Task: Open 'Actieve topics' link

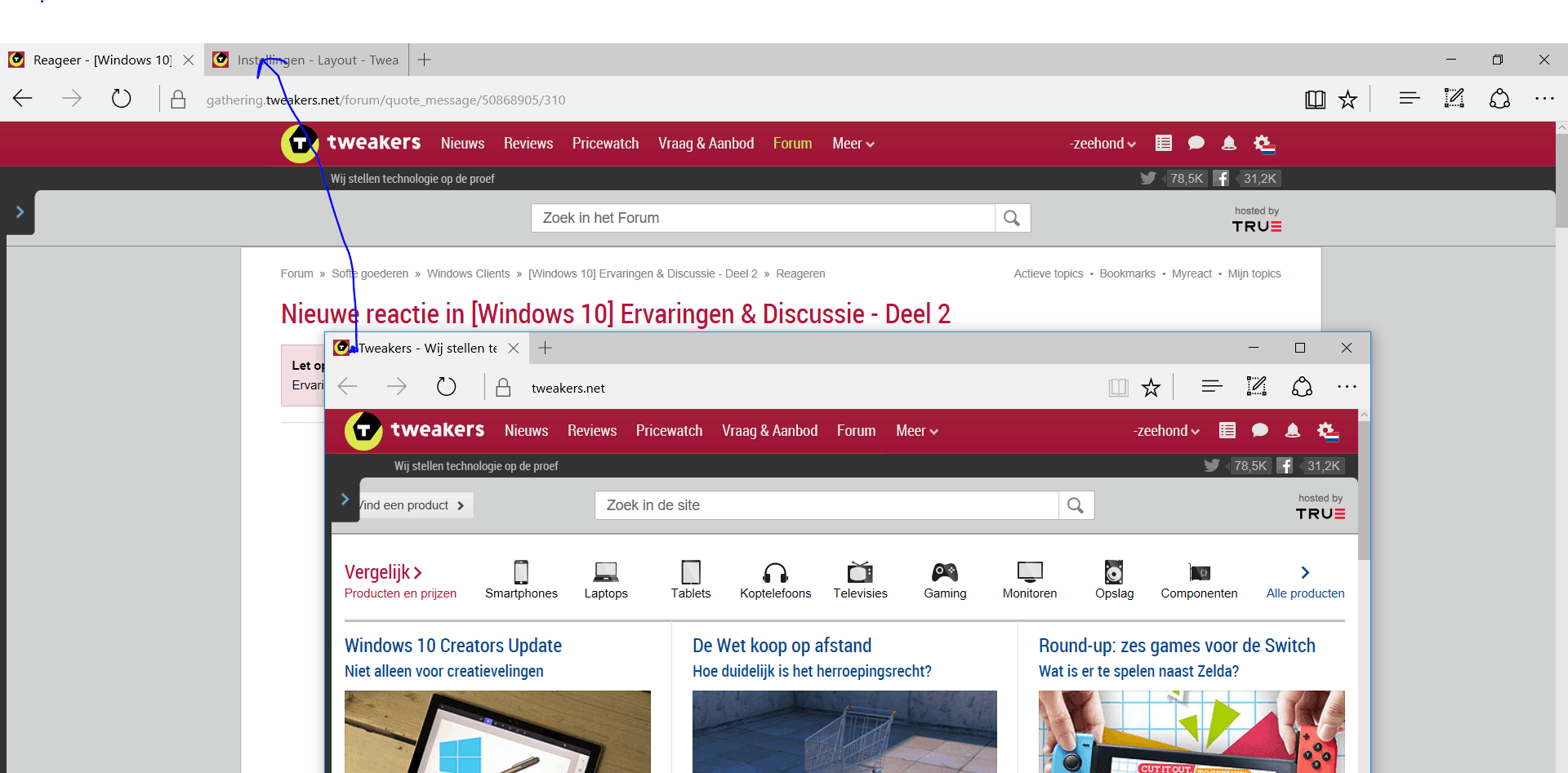Action: (x=1049, y=273)
